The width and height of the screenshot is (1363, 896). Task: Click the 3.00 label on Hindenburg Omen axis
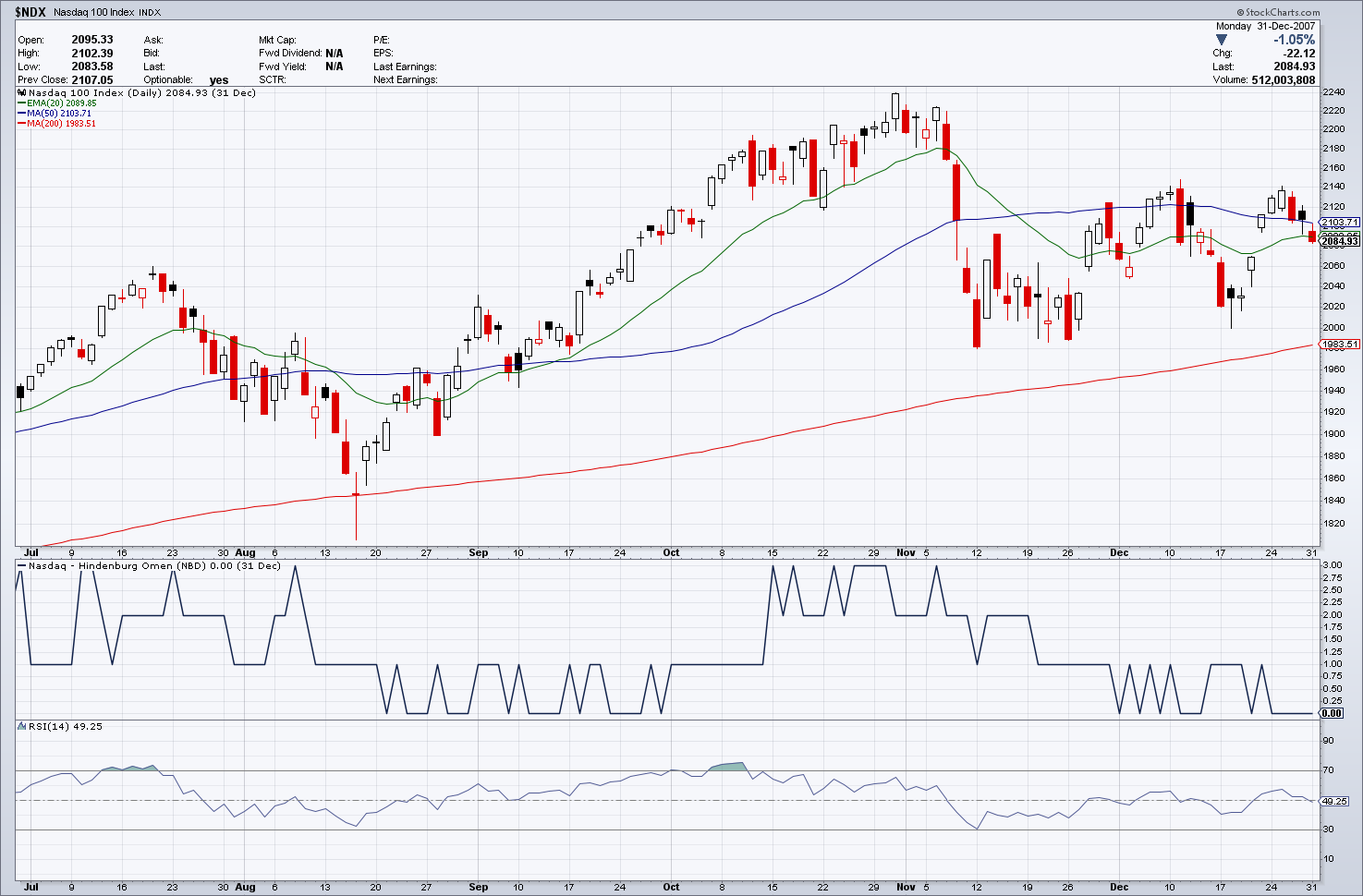point(1333,564)
